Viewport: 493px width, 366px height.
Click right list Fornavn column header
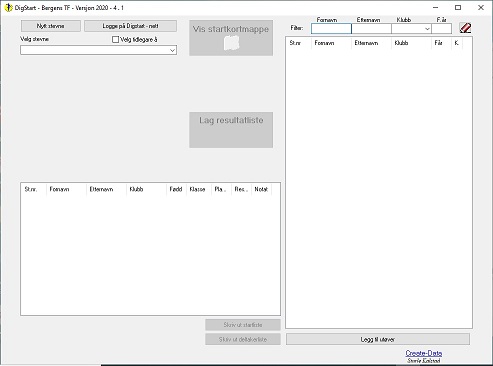tap(331, 43)
